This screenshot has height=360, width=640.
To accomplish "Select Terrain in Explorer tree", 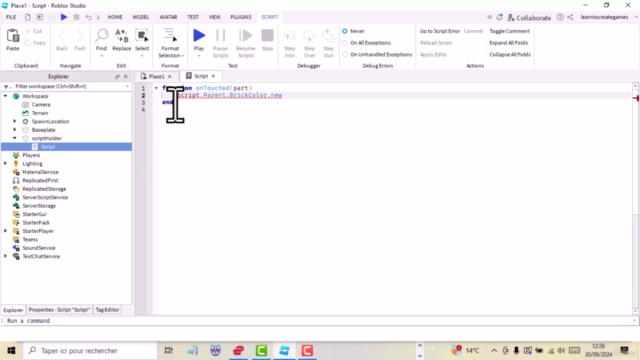I will coord(40,113).
